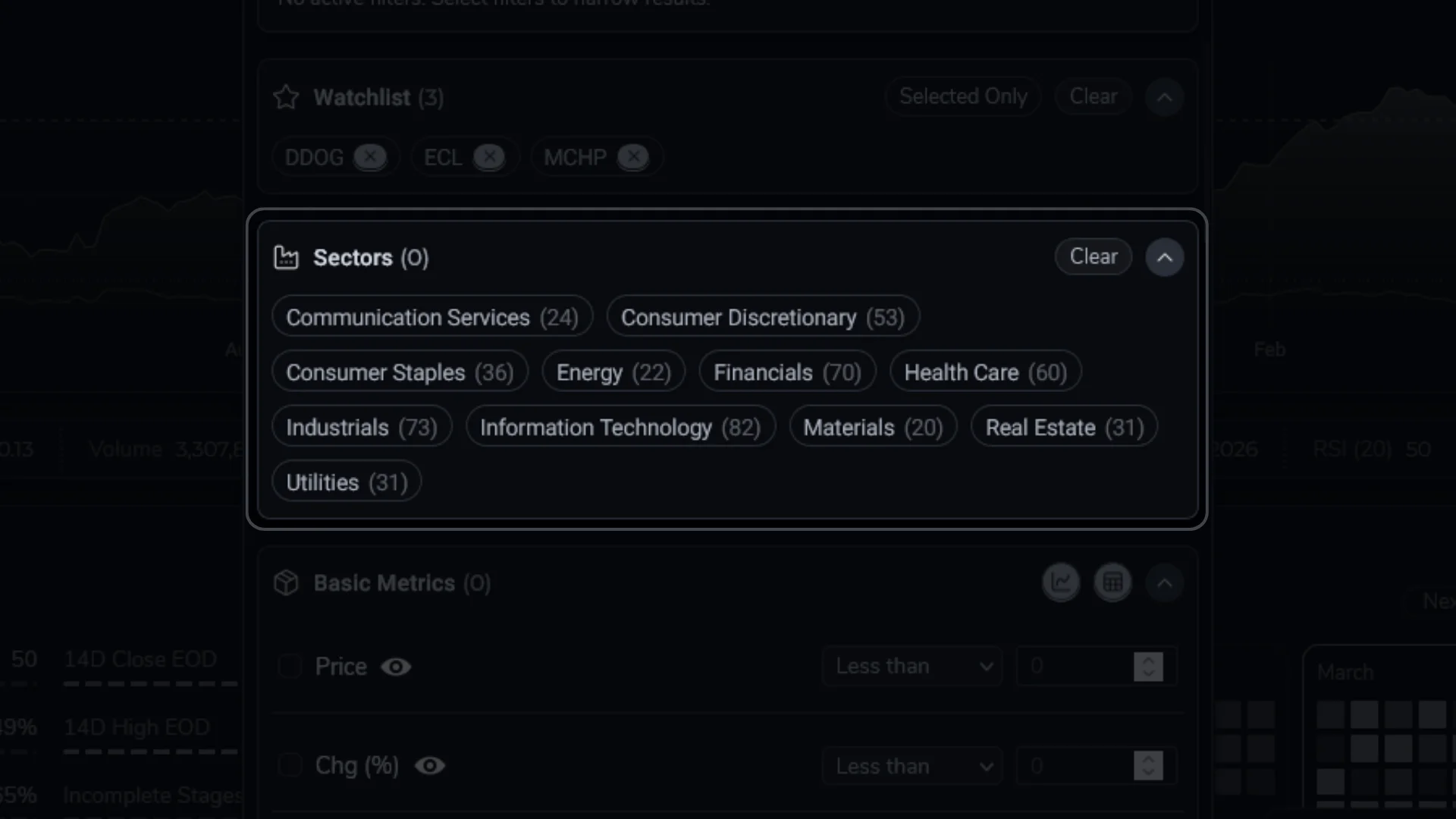Viewport: 1456px width, 819px height.
Task: Open the chart view in Basic Metrics
Action: pos(1062,582)
